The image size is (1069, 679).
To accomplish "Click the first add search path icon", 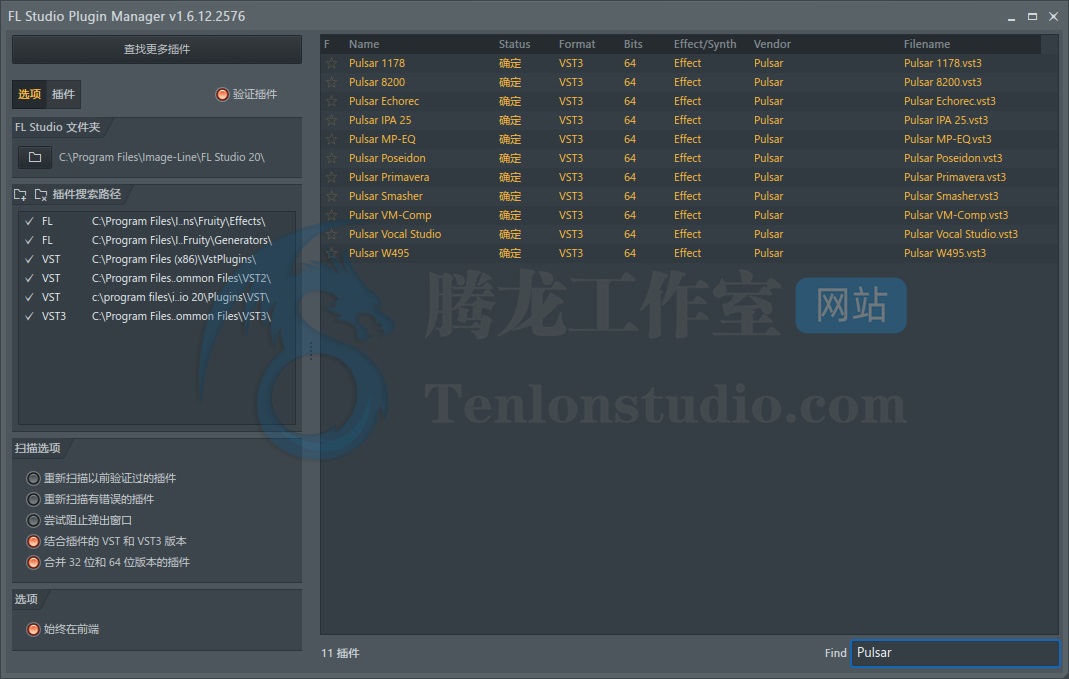I will click(21, 194).
